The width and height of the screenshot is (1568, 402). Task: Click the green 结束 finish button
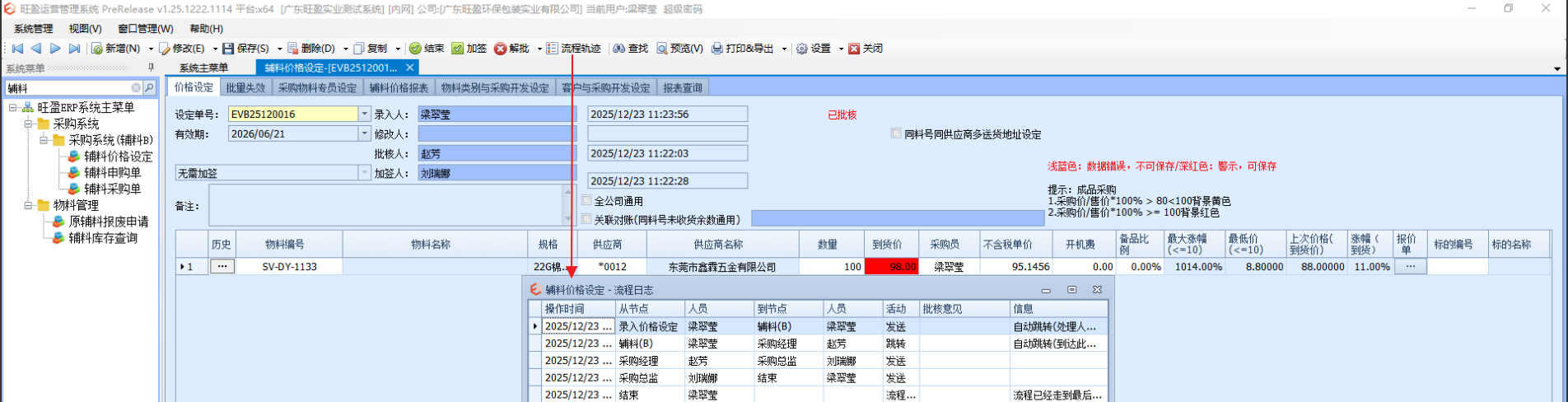(427, 49)
